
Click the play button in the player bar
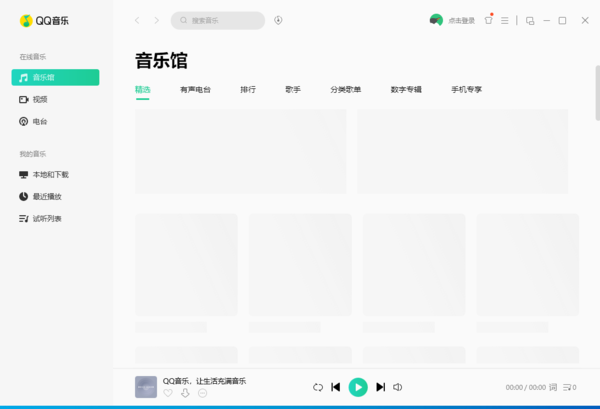358,387
